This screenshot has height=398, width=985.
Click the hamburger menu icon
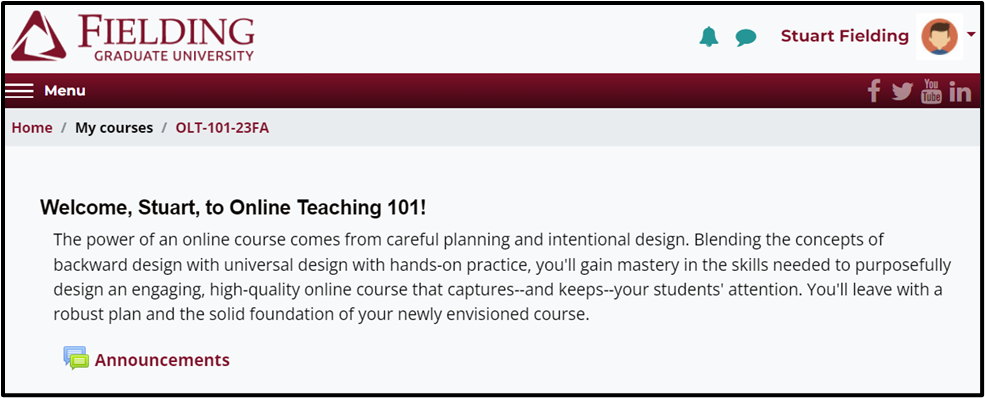pos(19,91)
